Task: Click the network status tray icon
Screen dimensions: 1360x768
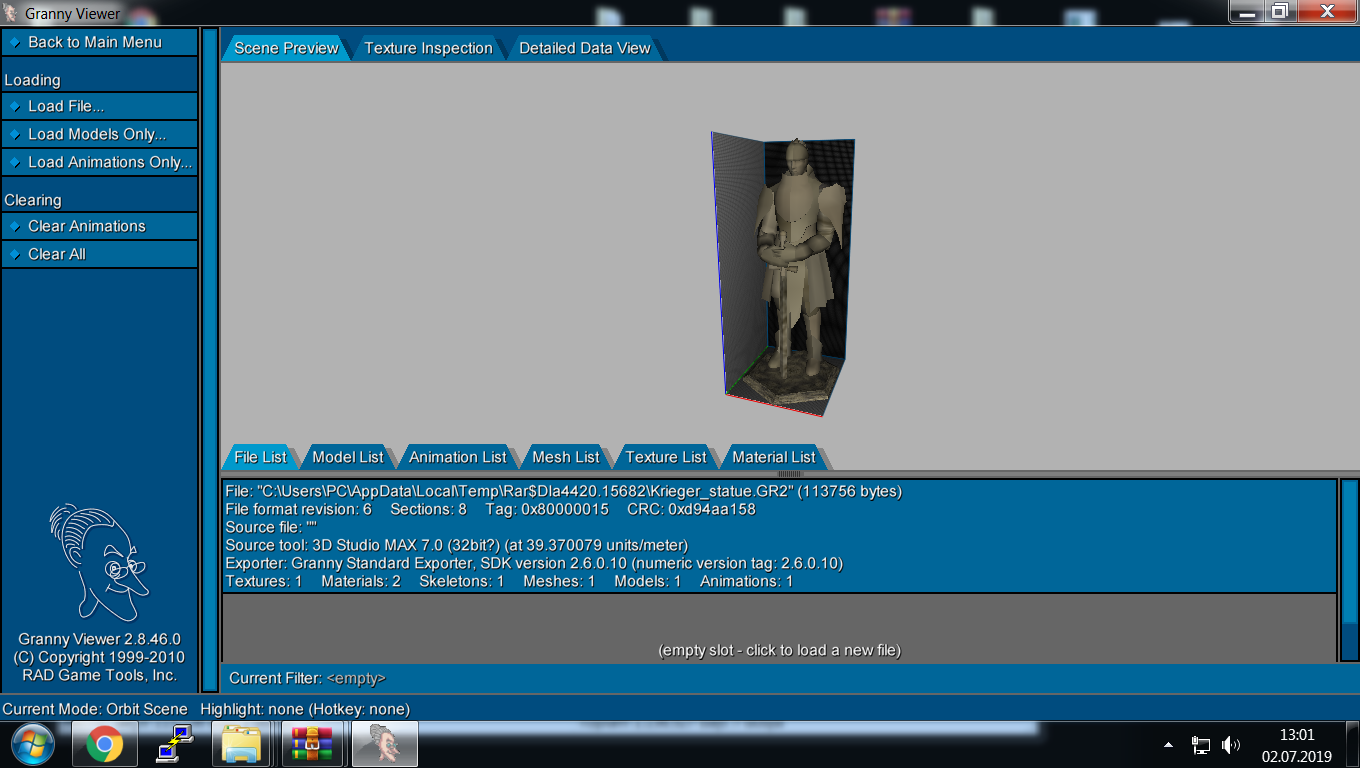Action: 1201,745
